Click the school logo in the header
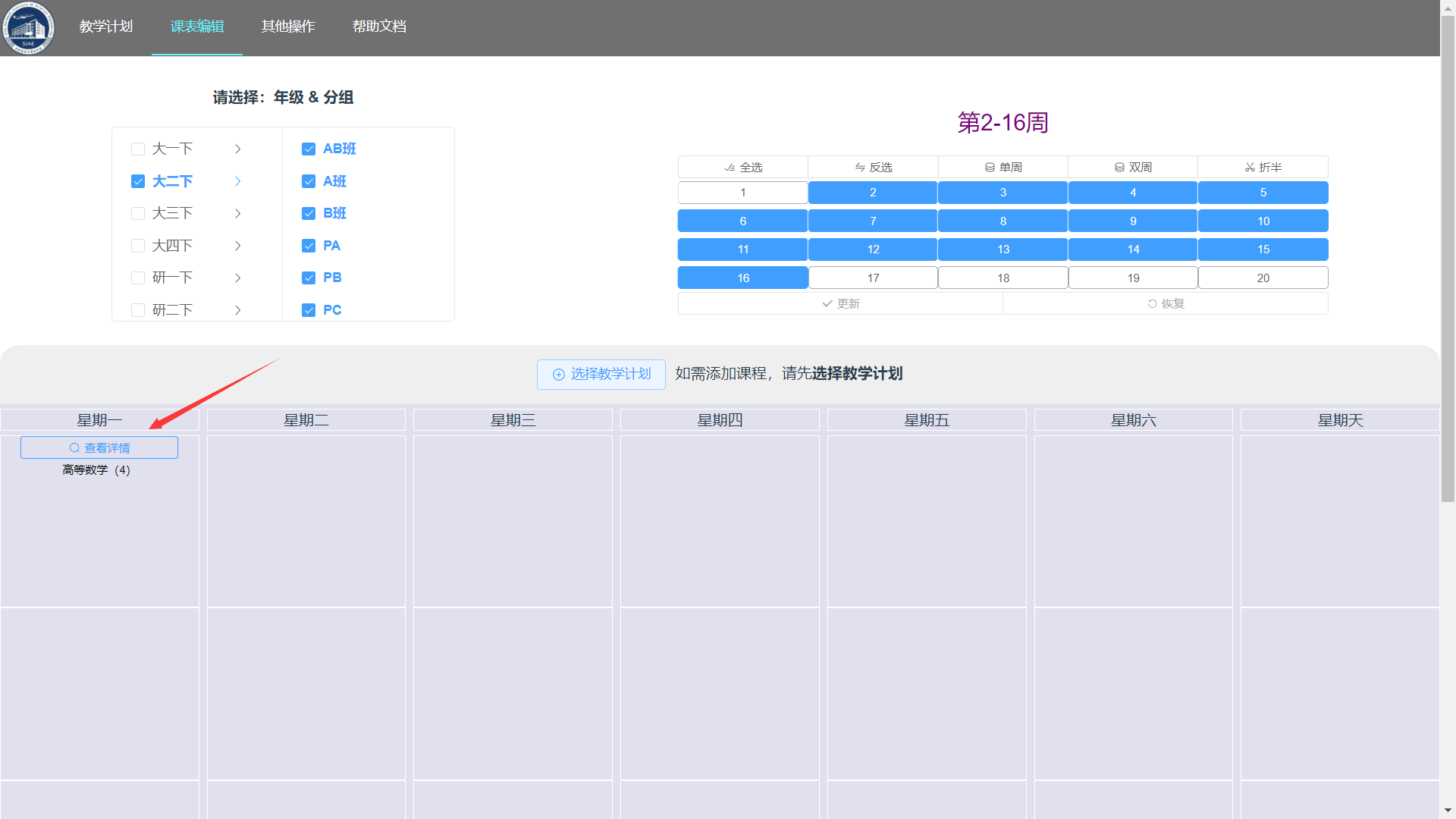The image size is (1456, 819). [x=29, y=28]
